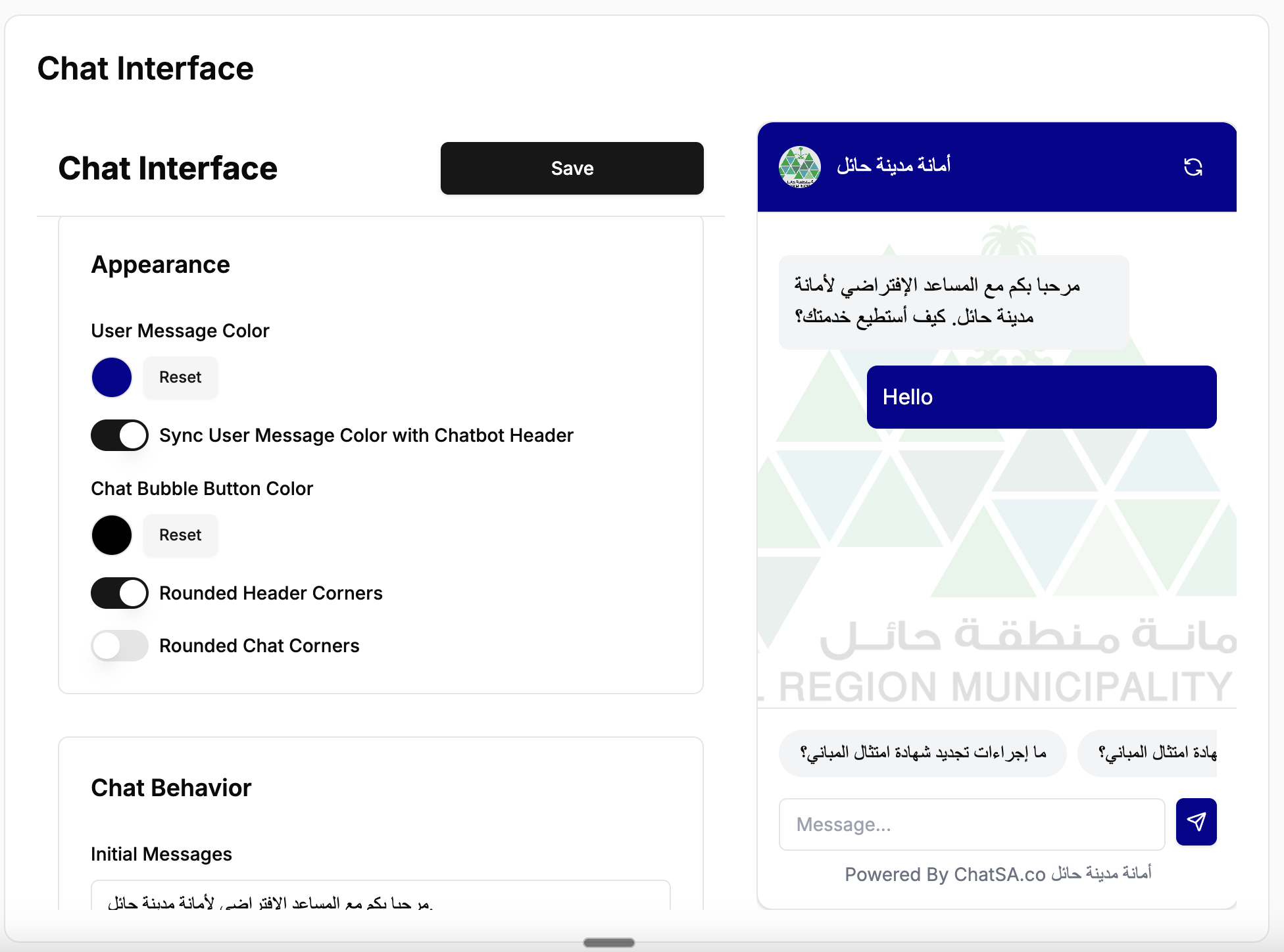Select suggested question 'ما إجراءات تجديد شهادة امتثال المباني؟'
The height and width of the screenshot is (952, 1284).
point(922,753)
